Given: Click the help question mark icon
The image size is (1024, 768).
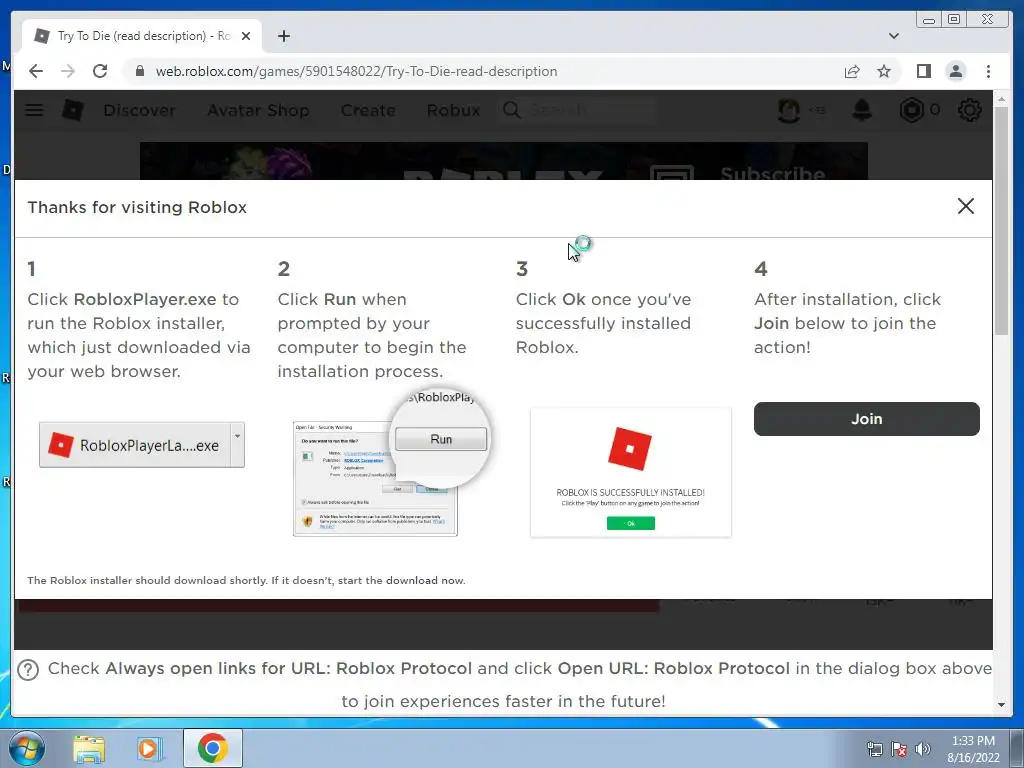Looking at the screenshot, I should coord(28,669).
